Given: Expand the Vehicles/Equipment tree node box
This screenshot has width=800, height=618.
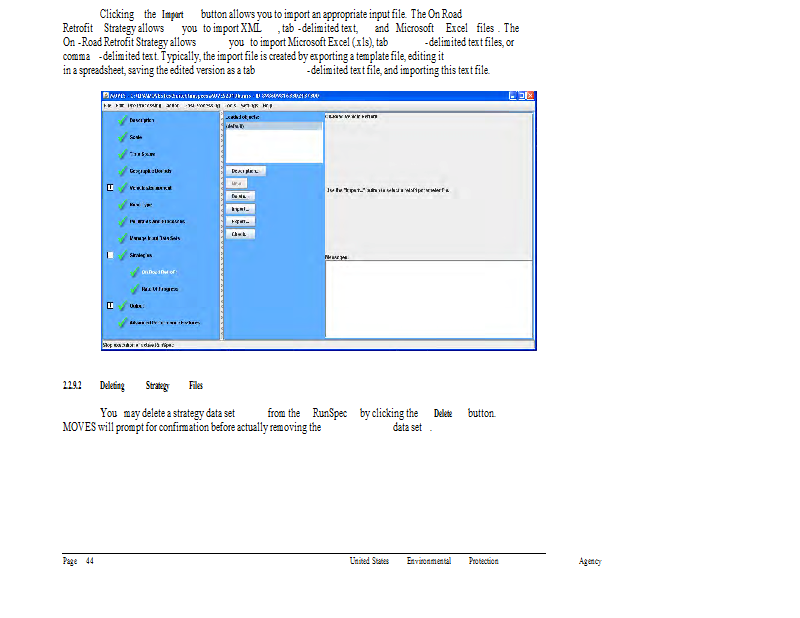Looking at the screenshot, I should point(110,188).
